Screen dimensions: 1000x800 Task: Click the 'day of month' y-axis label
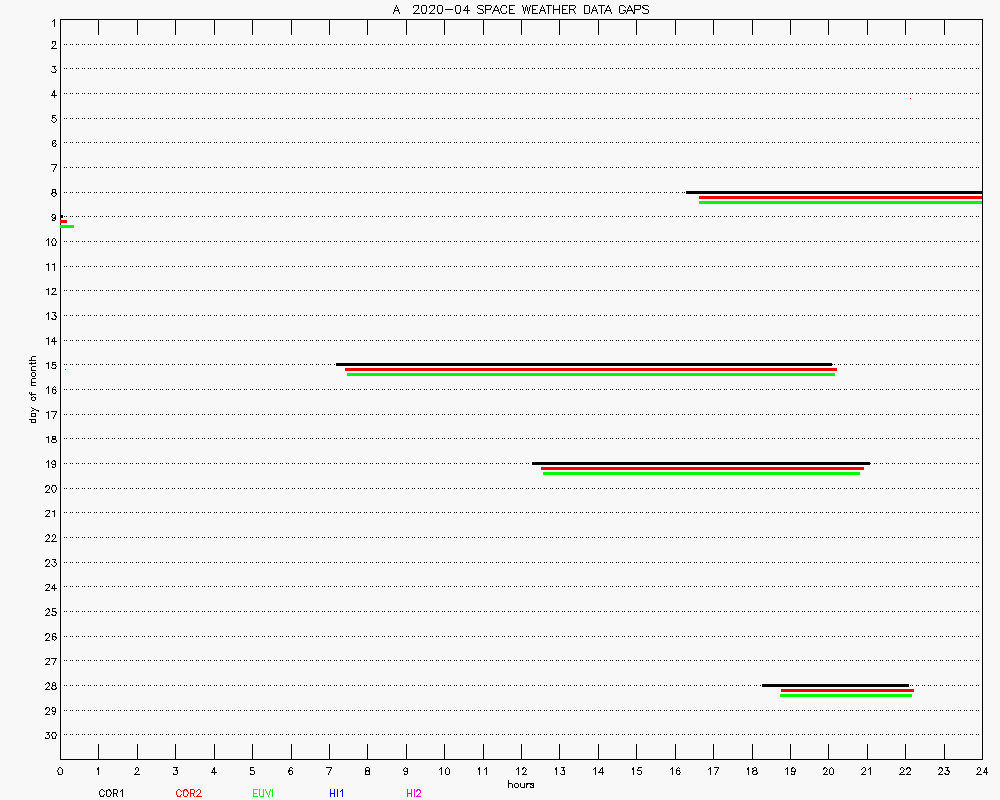pos(33,389)
